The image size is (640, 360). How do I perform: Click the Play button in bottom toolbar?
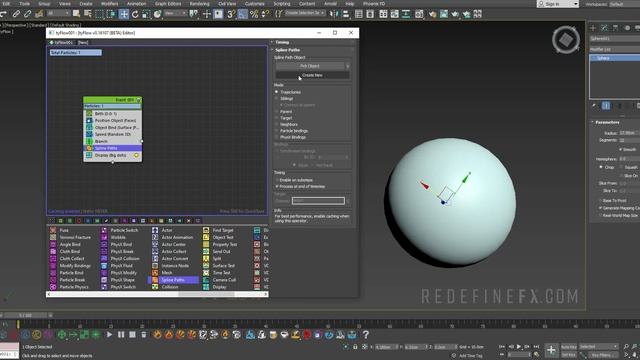[109, 335]
